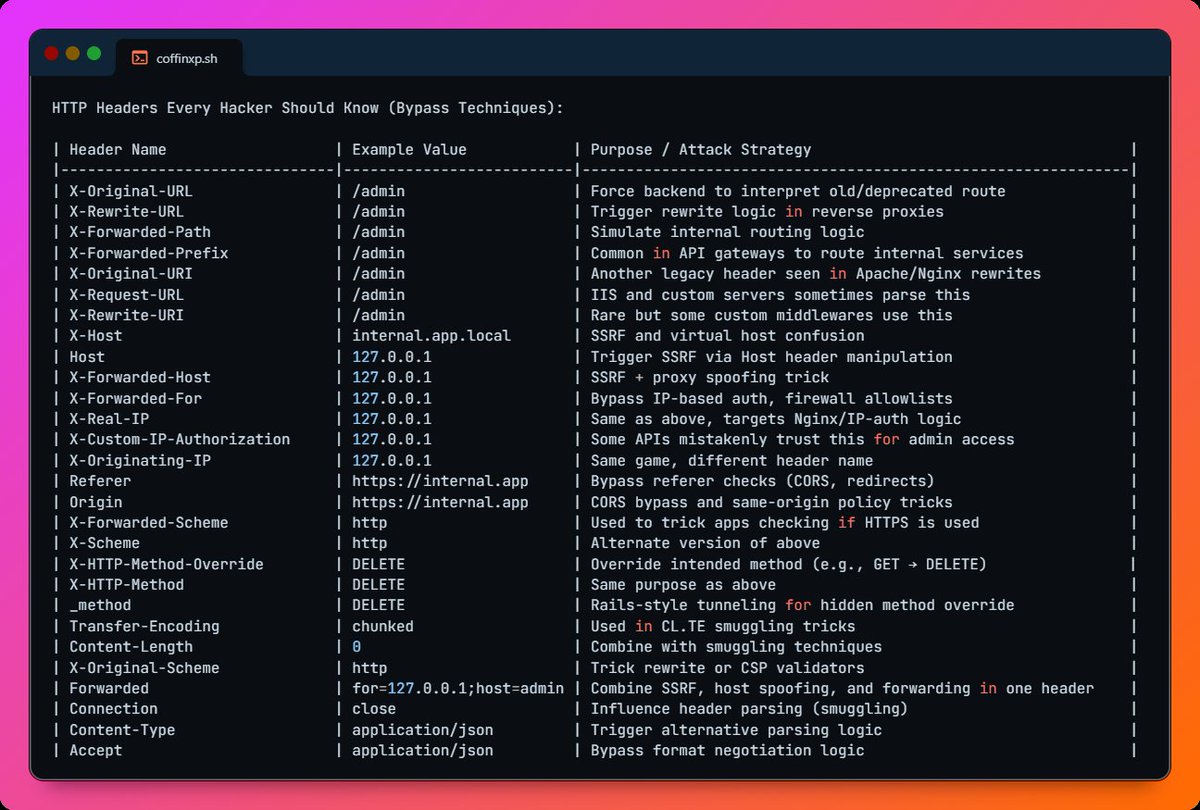Screen dimensions: 1200x810
Task: Click the 'X-Rewrite-URI' header name
Action: (127, 315)
